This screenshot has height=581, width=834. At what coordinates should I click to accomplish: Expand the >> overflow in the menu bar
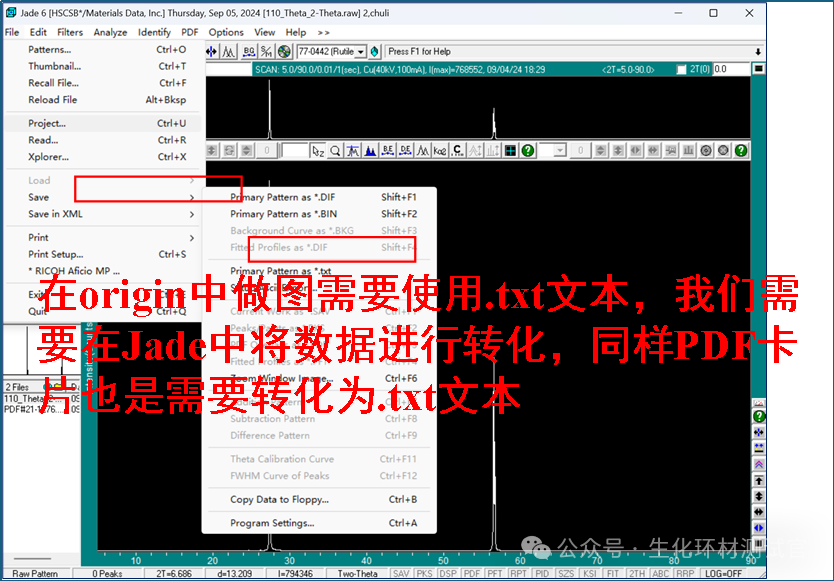(323, 32)
